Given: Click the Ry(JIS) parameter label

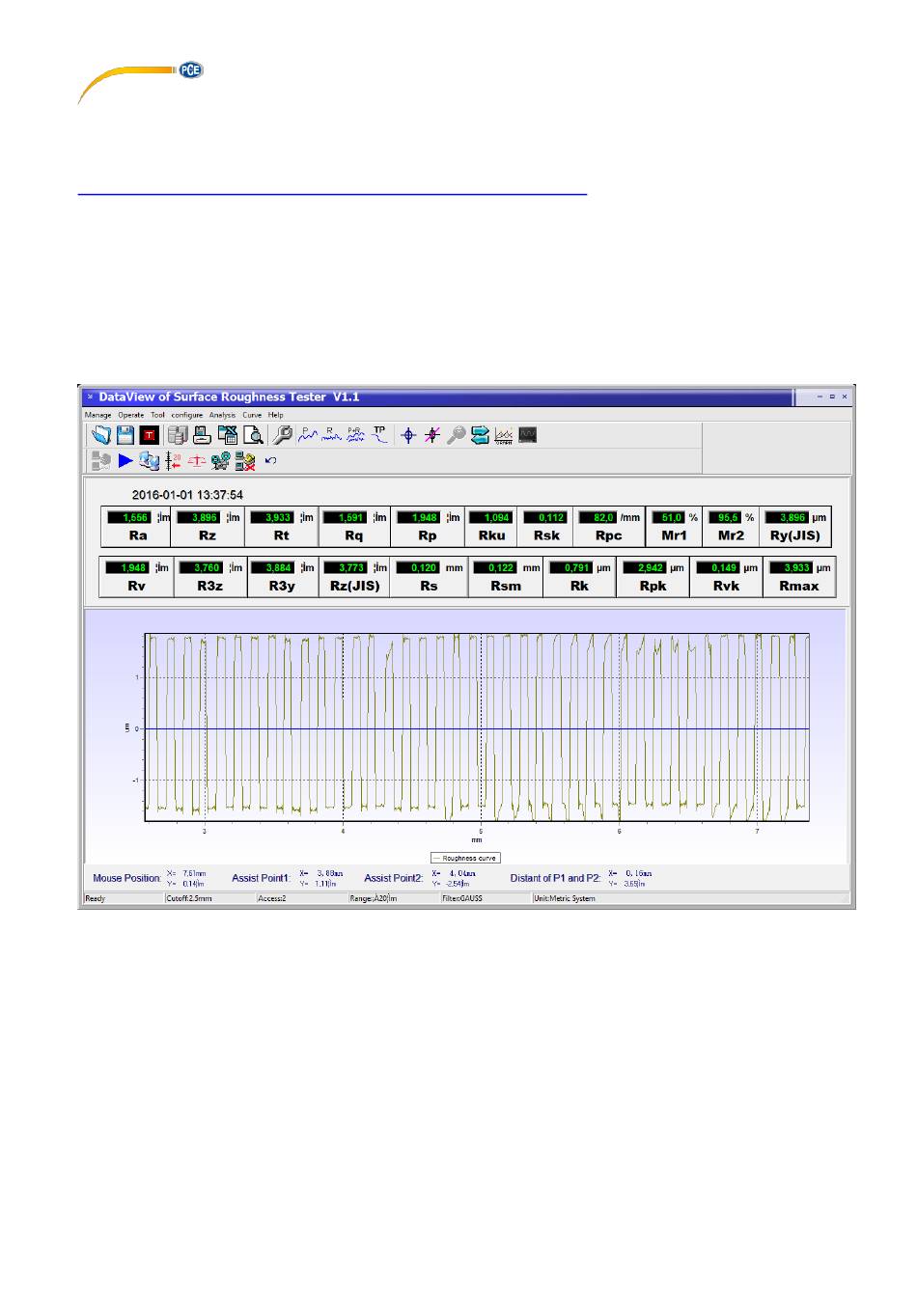Looking at the screenshot, I should (x=795, y=535).
